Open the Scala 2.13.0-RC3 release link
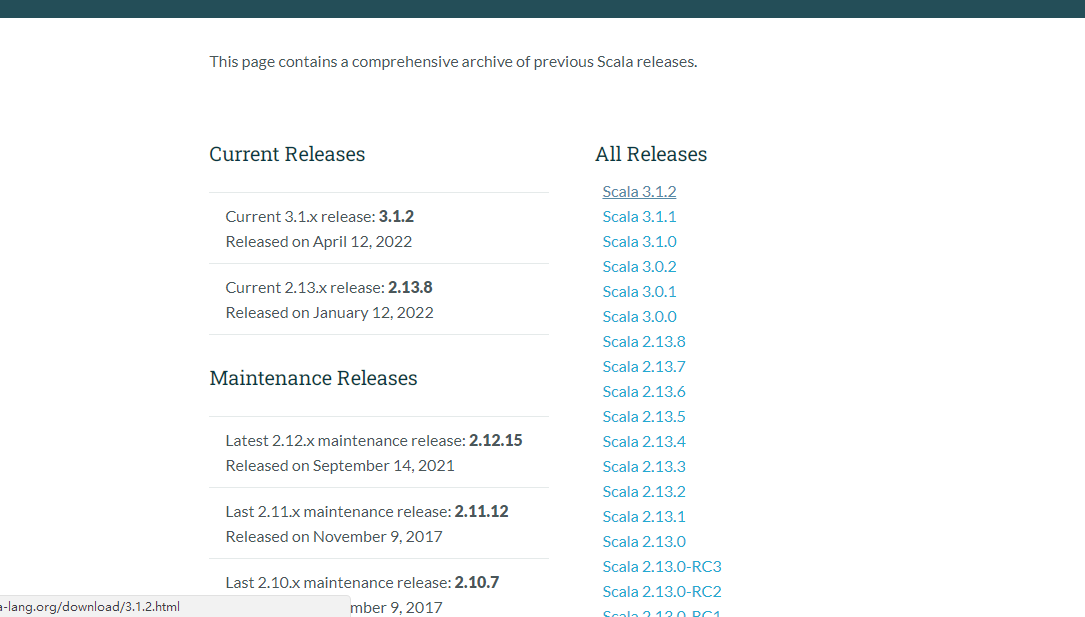The image size is (1085, 617). tap(662, 567)
